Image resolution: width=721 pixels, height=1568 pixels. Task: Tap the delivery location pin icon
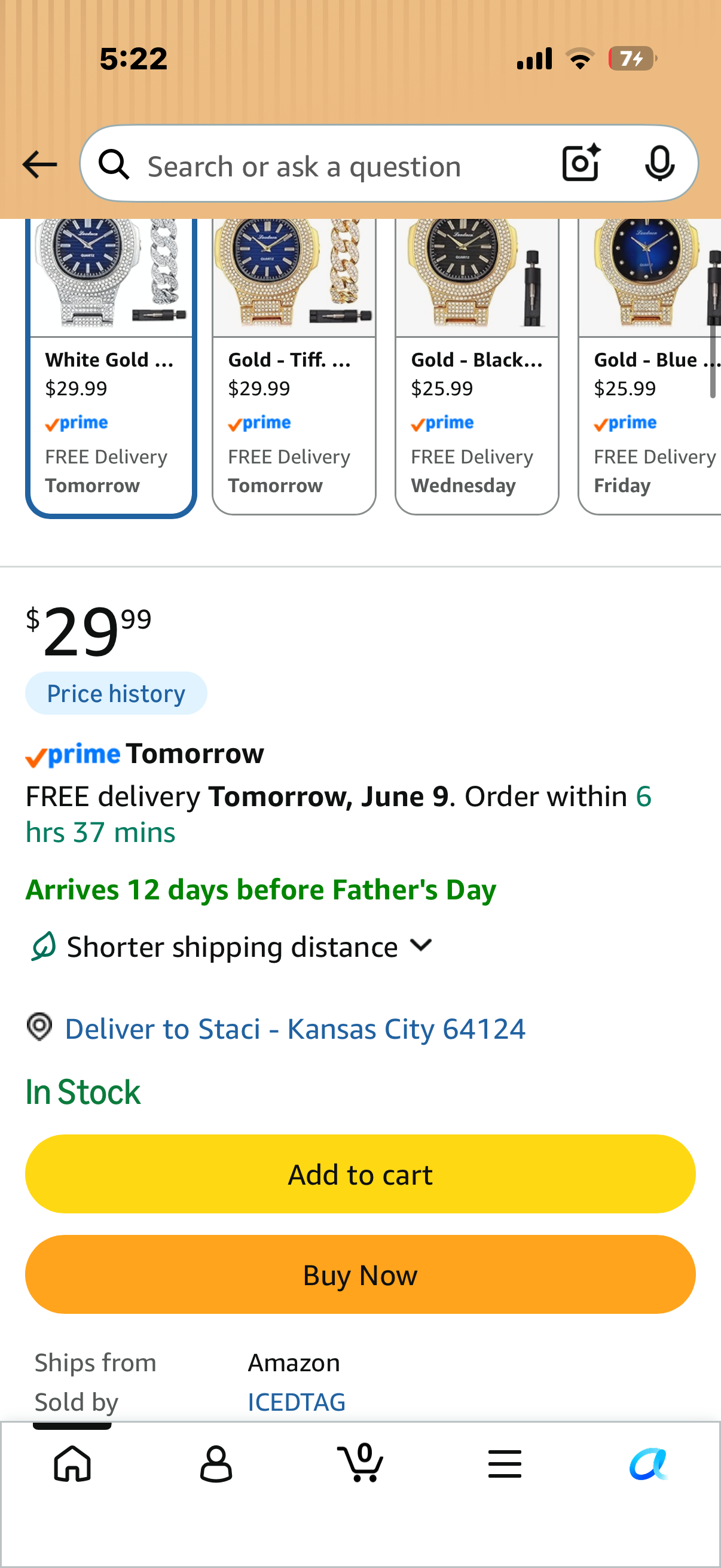[39, 1027]
